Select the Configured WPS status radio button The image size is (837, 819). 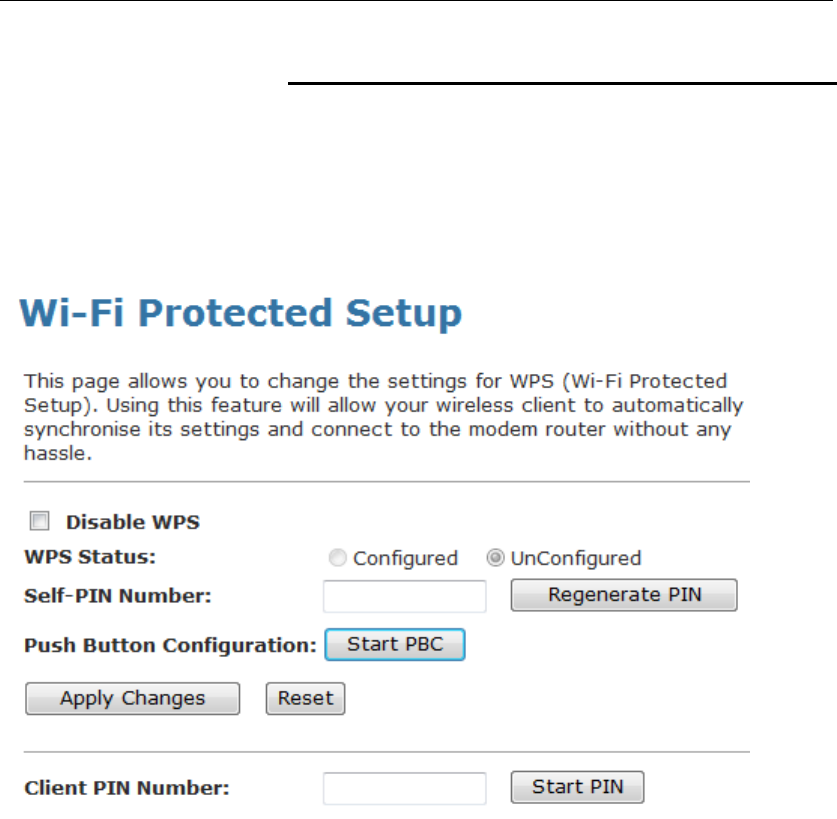(x=338, y=559)
